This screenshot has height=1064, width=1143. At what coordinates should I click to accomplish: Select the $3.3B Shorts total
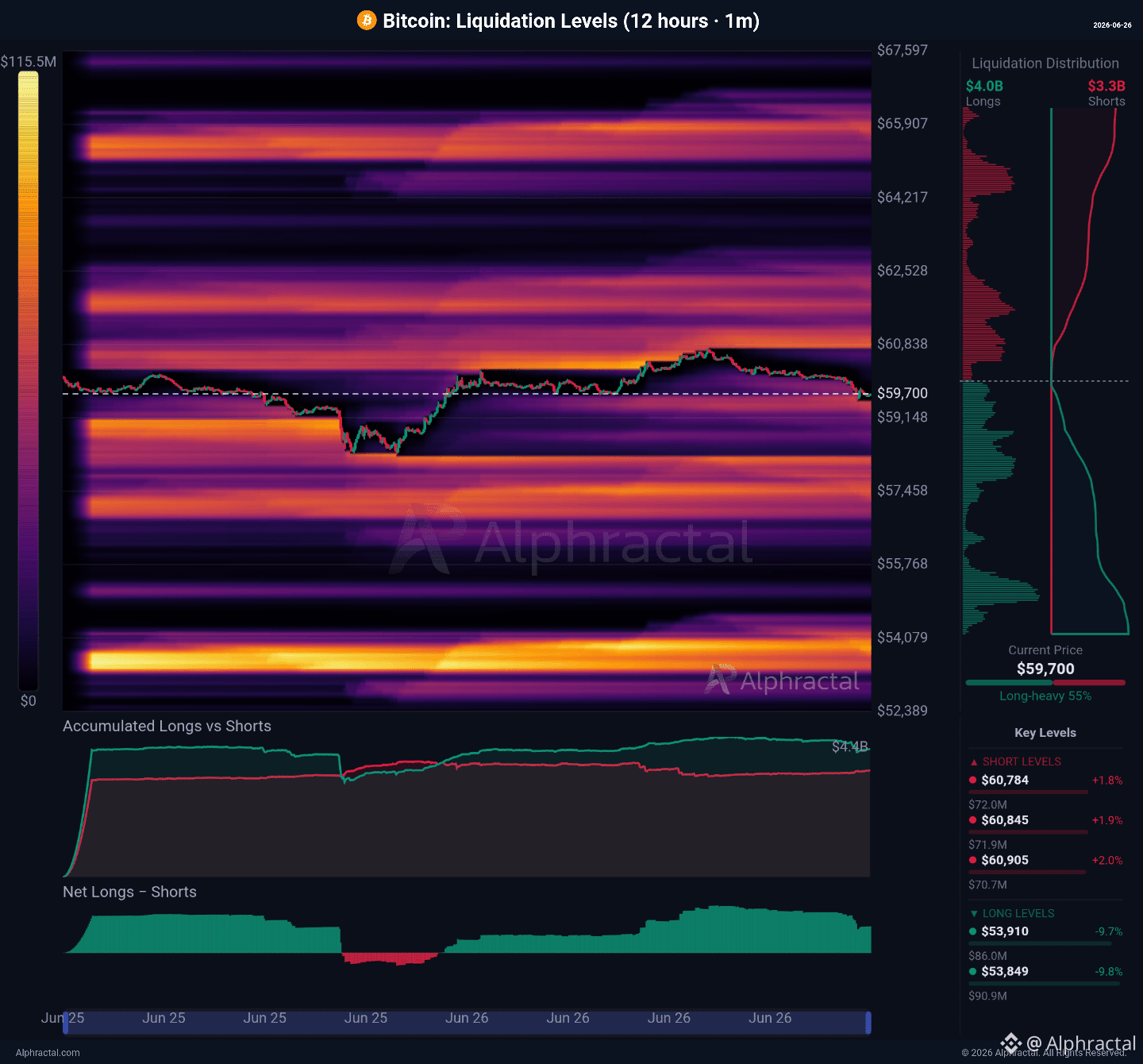click(1106, 86)
